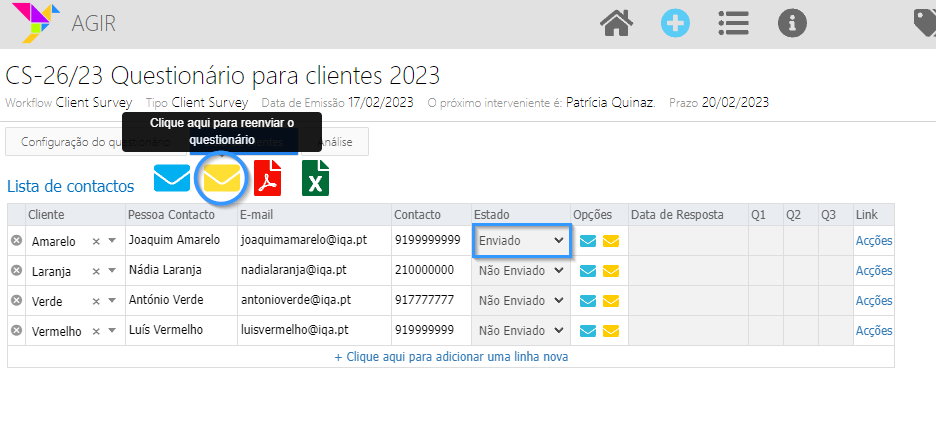Click the Pessoa Contacto column header

click(x=181, y=215)
